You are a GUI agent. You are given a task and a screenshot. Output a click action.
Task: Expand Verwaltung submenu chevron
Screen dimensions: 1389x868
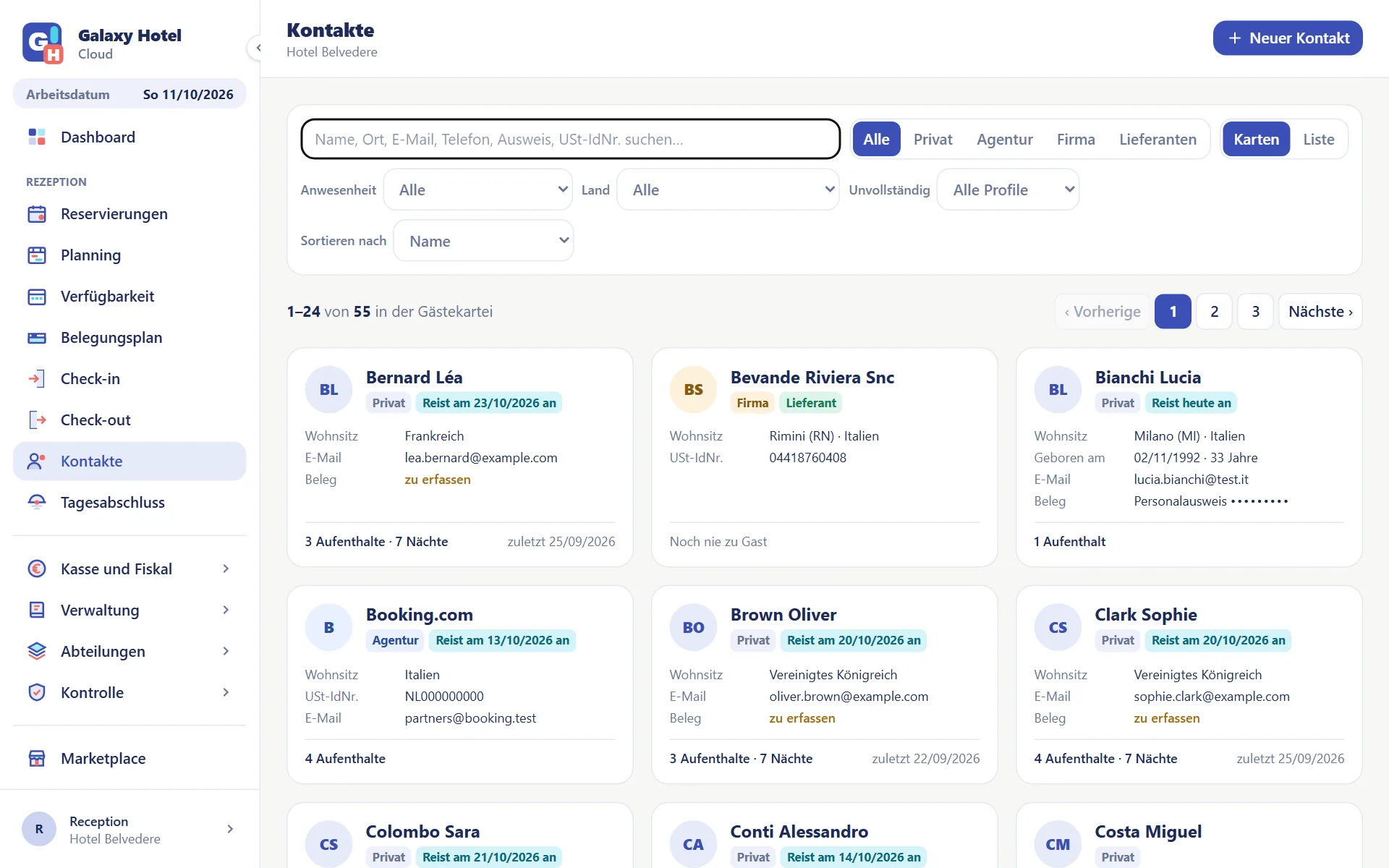226,610
